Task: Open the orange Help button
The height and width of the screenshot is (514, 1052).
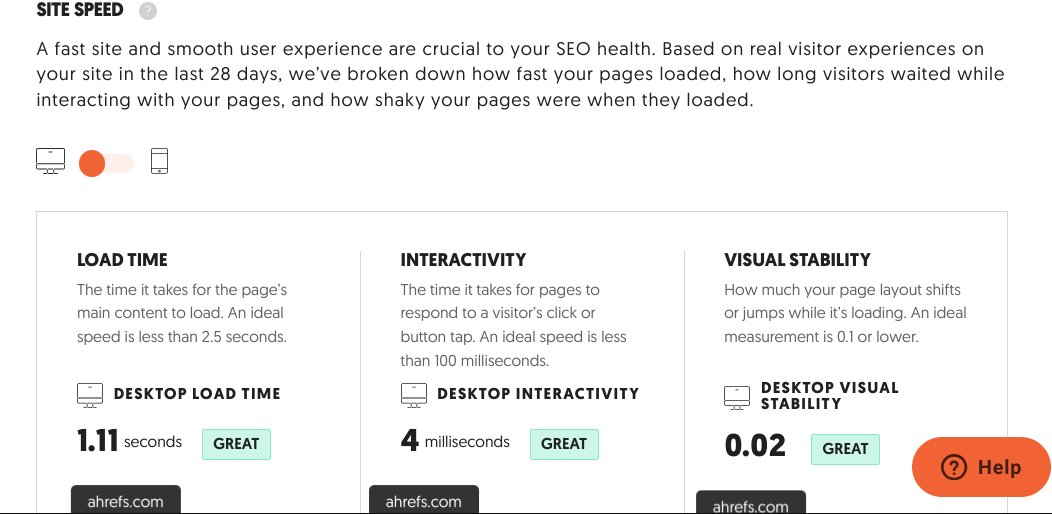Action: click(x=982, y=467)
